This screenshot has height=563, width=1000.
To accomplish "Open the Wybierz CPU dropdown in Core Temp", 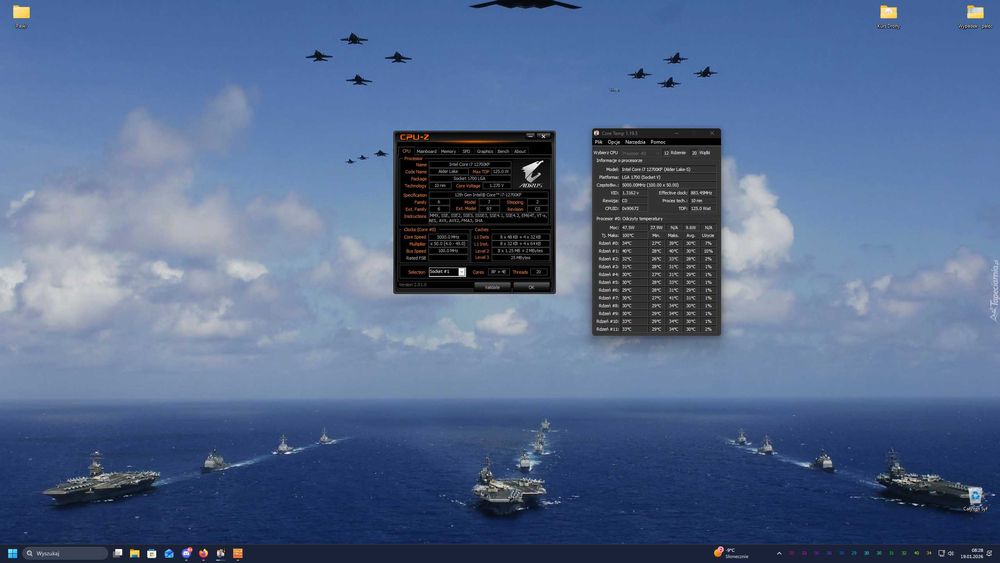I will [x=642, y=153].
